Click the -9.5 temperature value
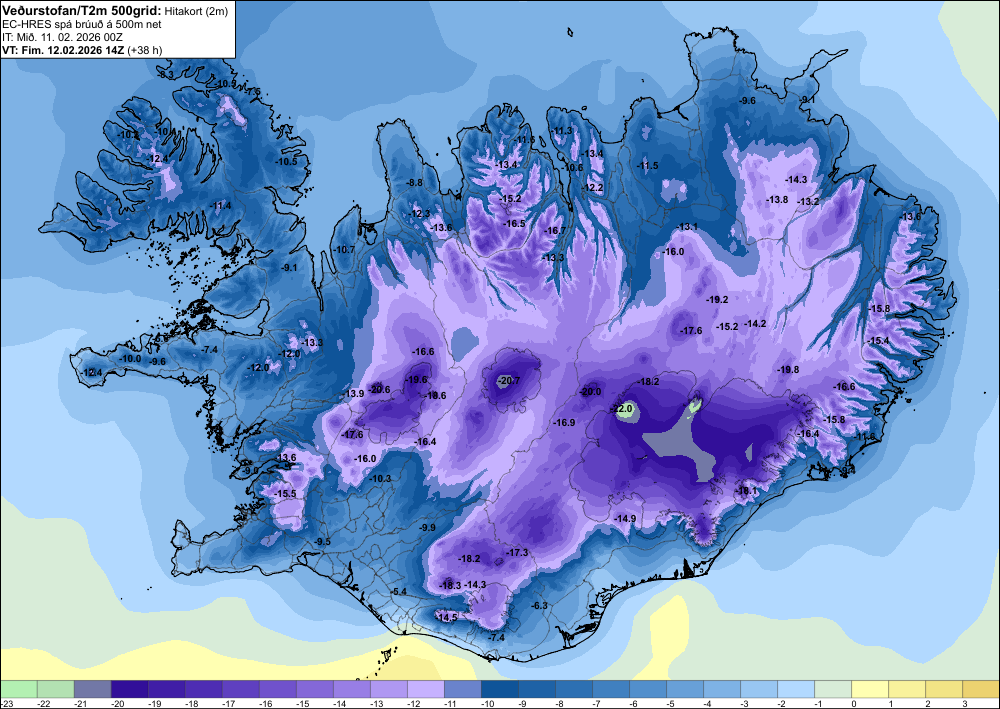Screen dimensions: 1000x709 coord(323,542)
